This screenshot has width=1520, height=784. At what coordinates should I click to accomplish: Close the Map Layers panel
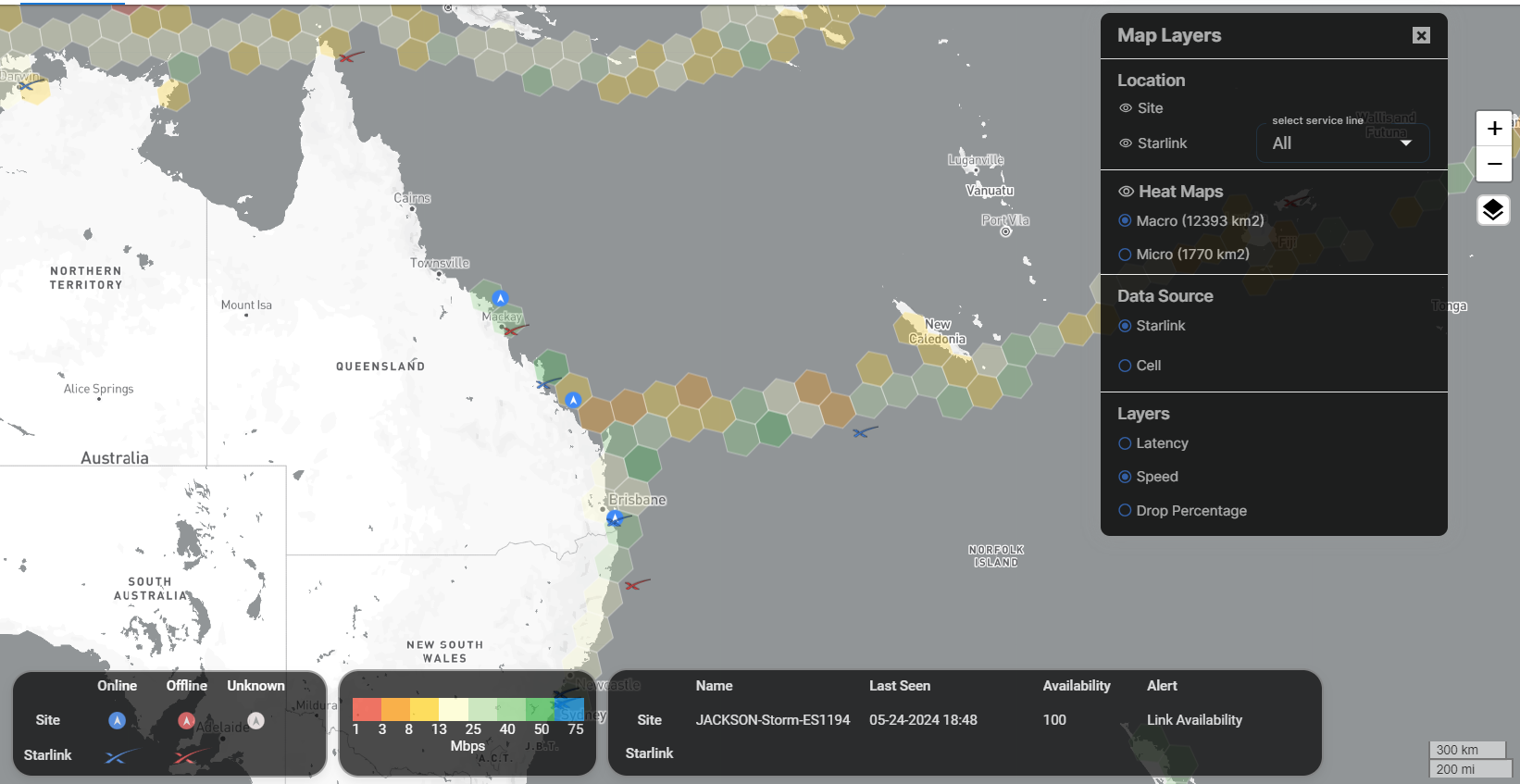click(x=1421, y=35)
